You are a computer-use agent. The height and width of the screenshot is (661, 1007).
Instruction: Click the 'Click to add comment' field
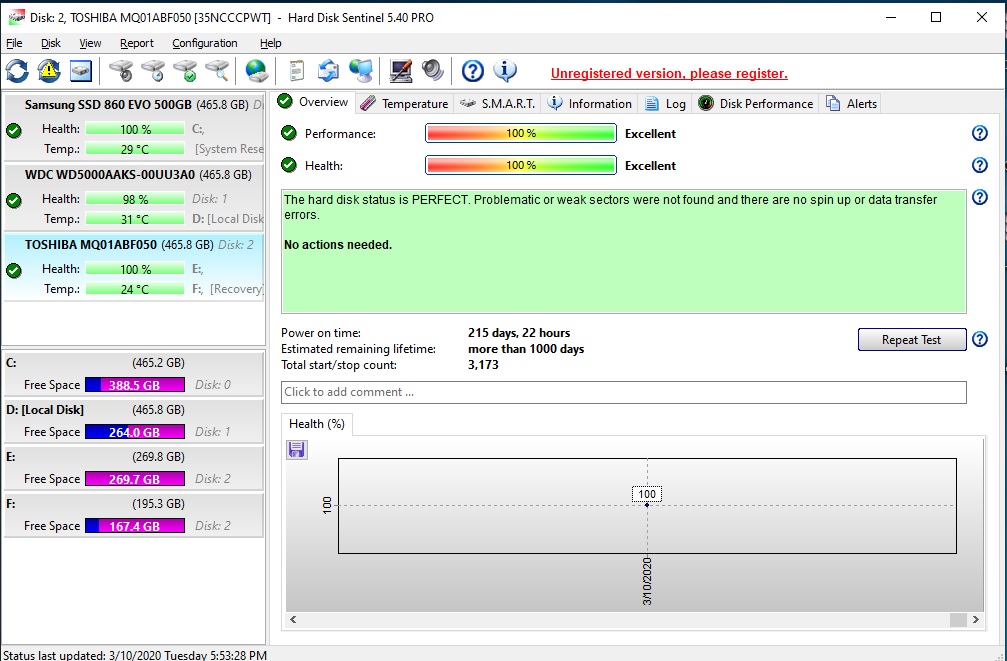(623, 392)
